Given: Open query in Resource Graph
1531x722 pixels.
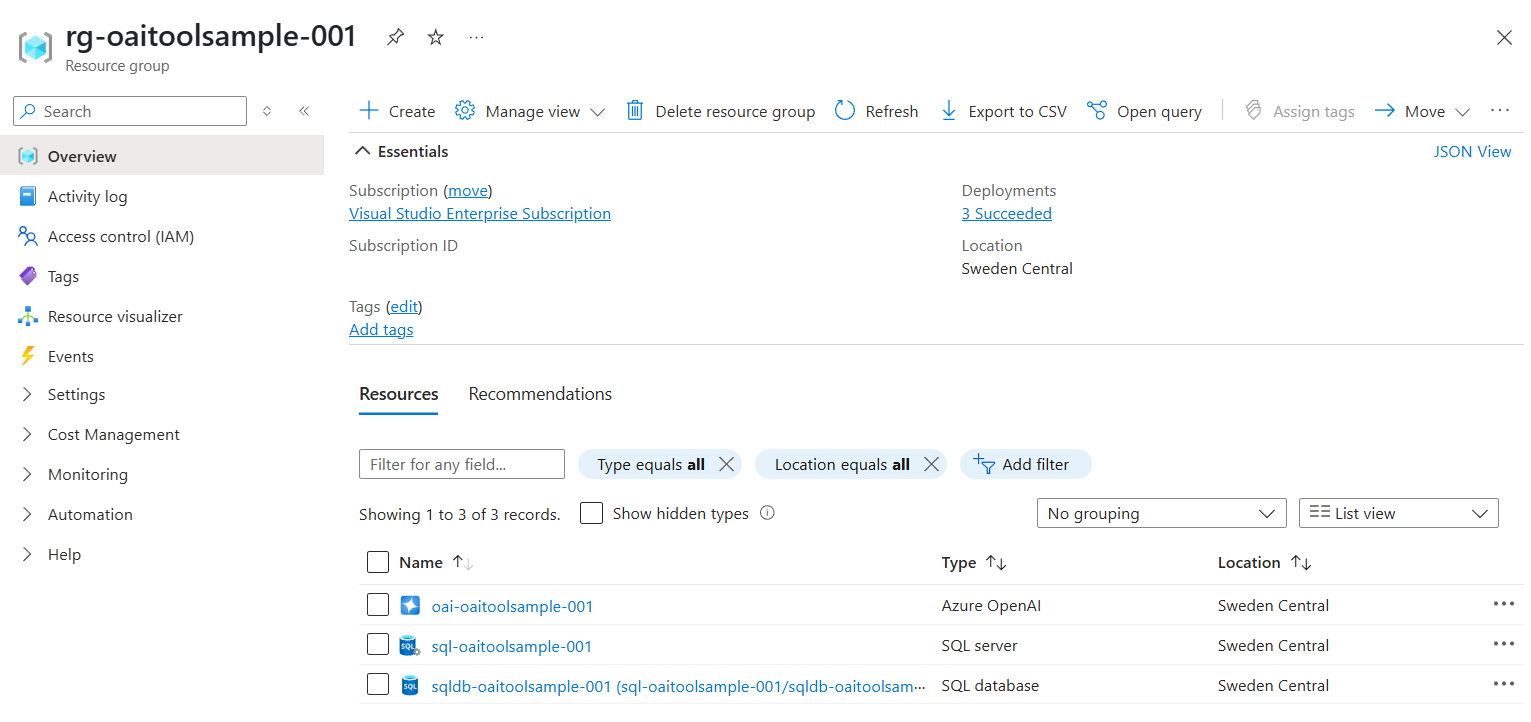Looking at the screenshot, I should click(1145, 111).
